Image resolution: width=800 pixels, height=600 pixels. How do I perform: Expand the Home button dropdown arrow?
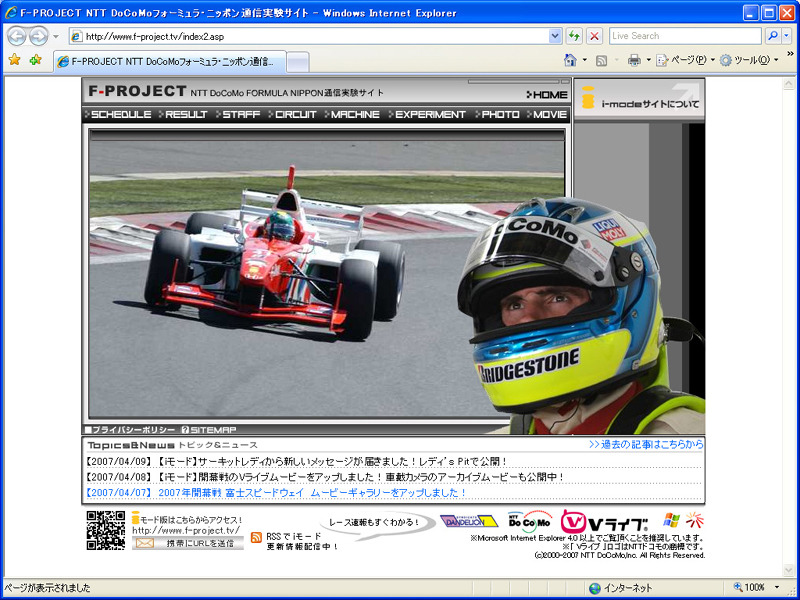point(585,60)
